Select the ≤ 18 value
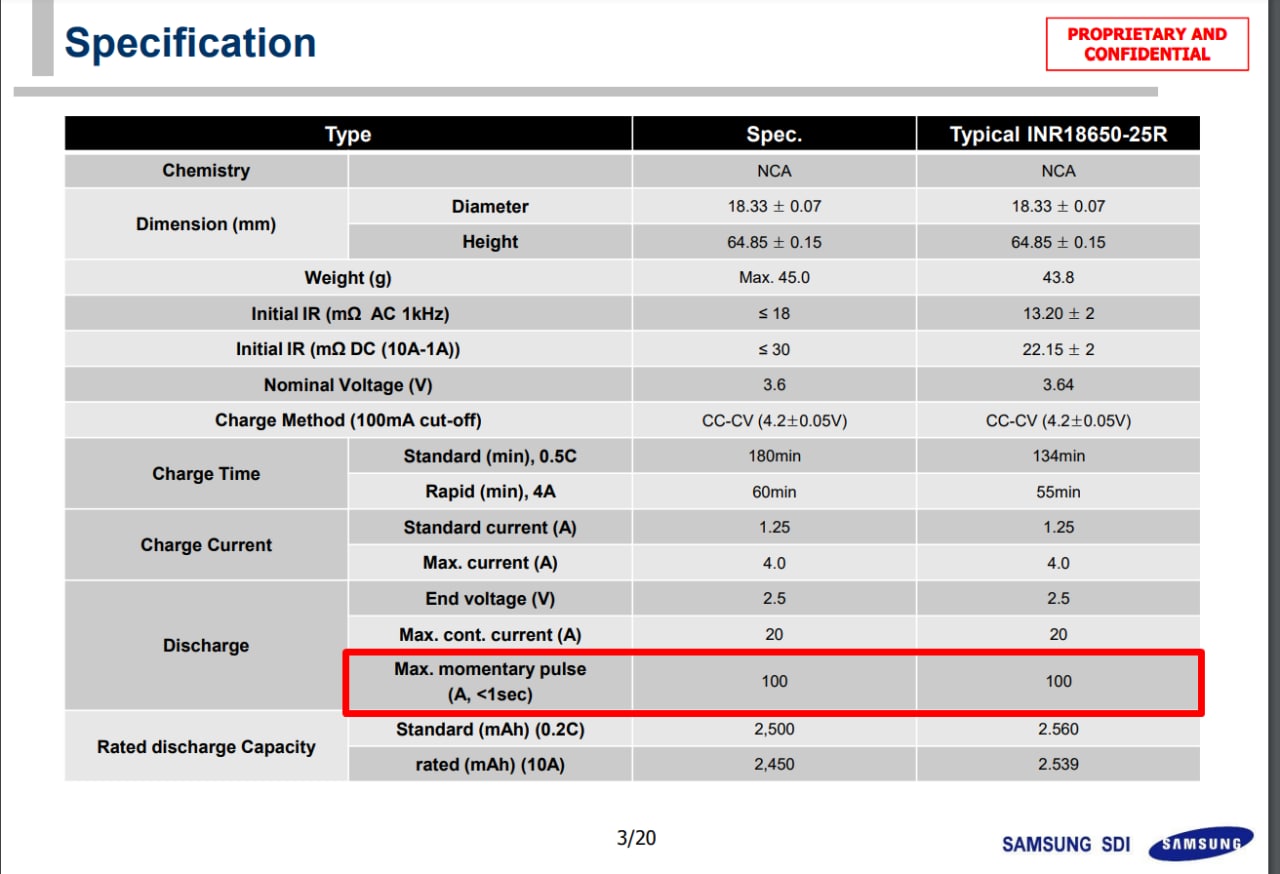 [x=774, y=314]
